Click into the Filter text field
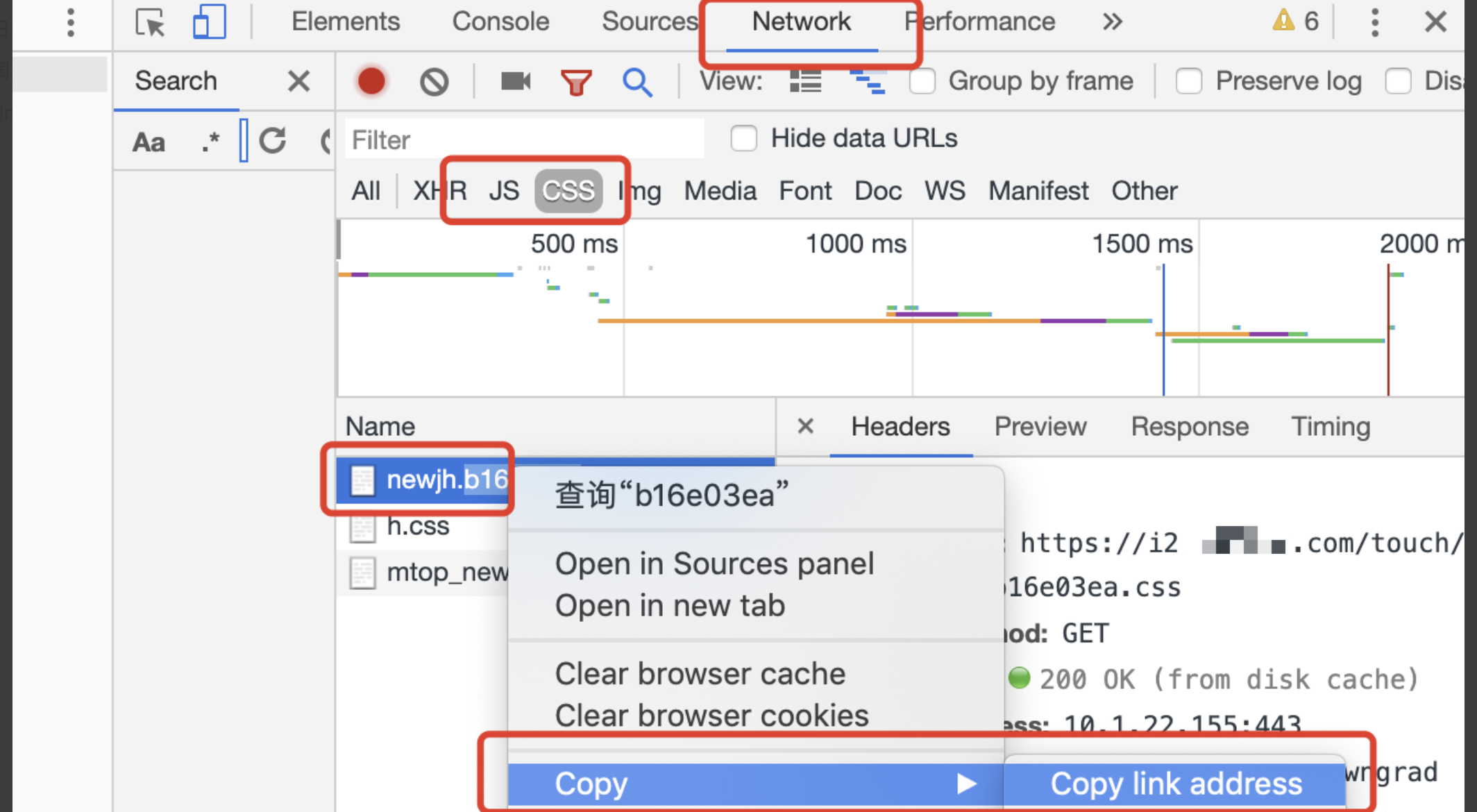Image resolution: width=1477 pixels, height=812 pixels. pyautogui.click(x=524, y=139)
